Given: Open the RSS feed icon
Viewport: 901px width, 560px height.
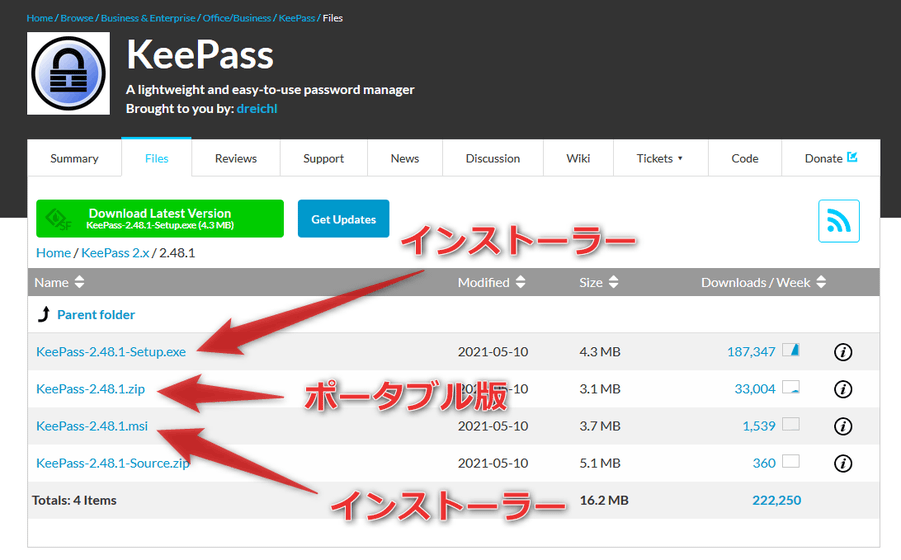Looking at the screenshot, I should tap(838, 221).
